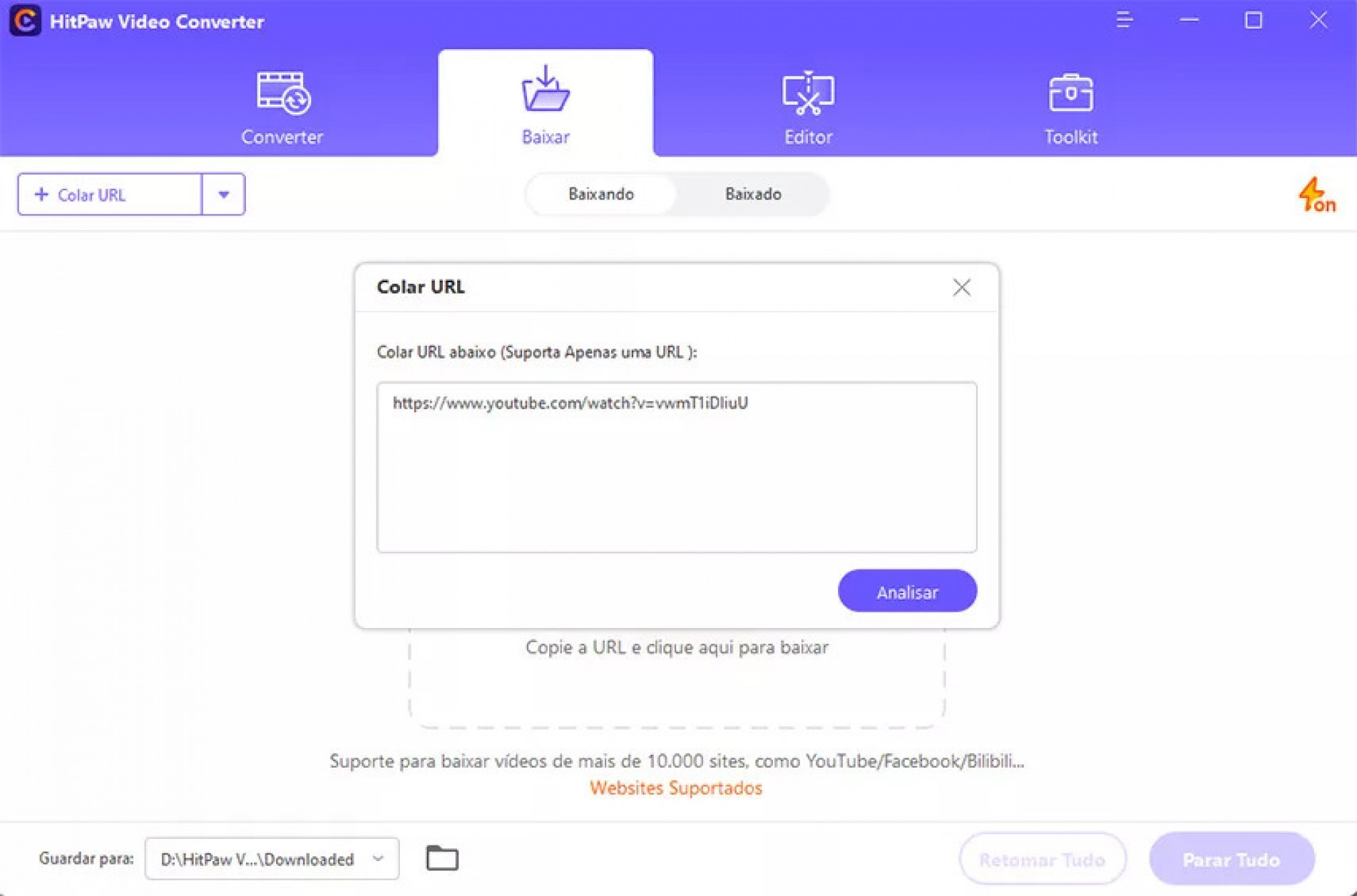This screenshot has height=896, width=1357.
Task: Click the Colar URL button
Action: (110, 194)
